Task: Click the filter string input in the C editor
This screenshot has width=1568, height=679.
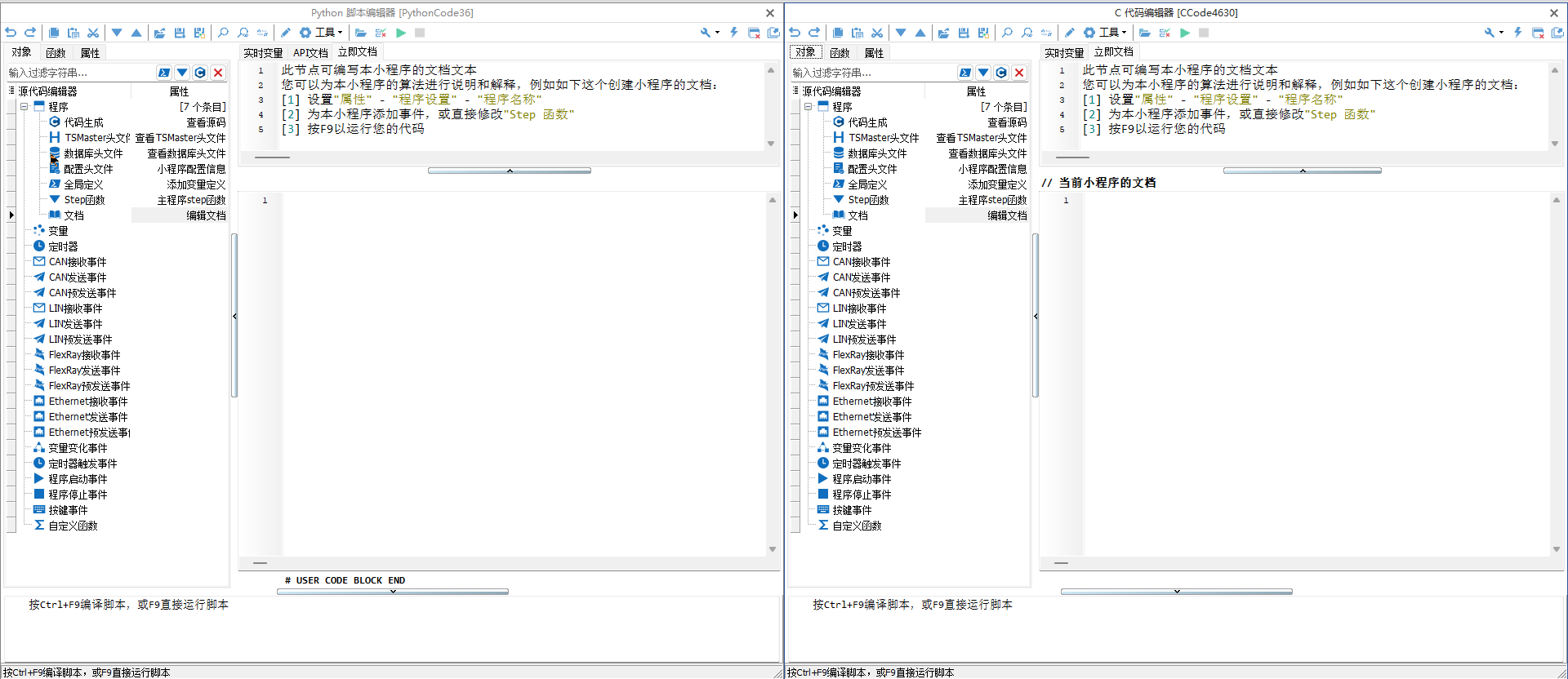Action: click(x=872, y=73)
